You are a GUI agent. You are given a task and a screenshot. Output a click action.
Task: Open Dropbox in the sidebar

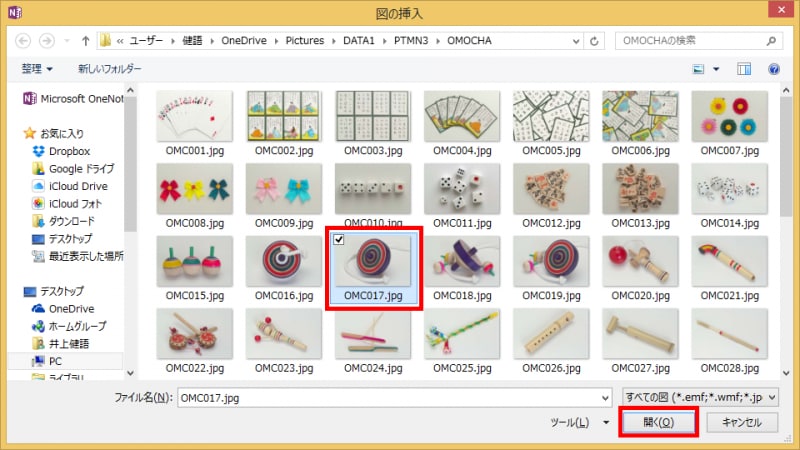click(61, 152)
